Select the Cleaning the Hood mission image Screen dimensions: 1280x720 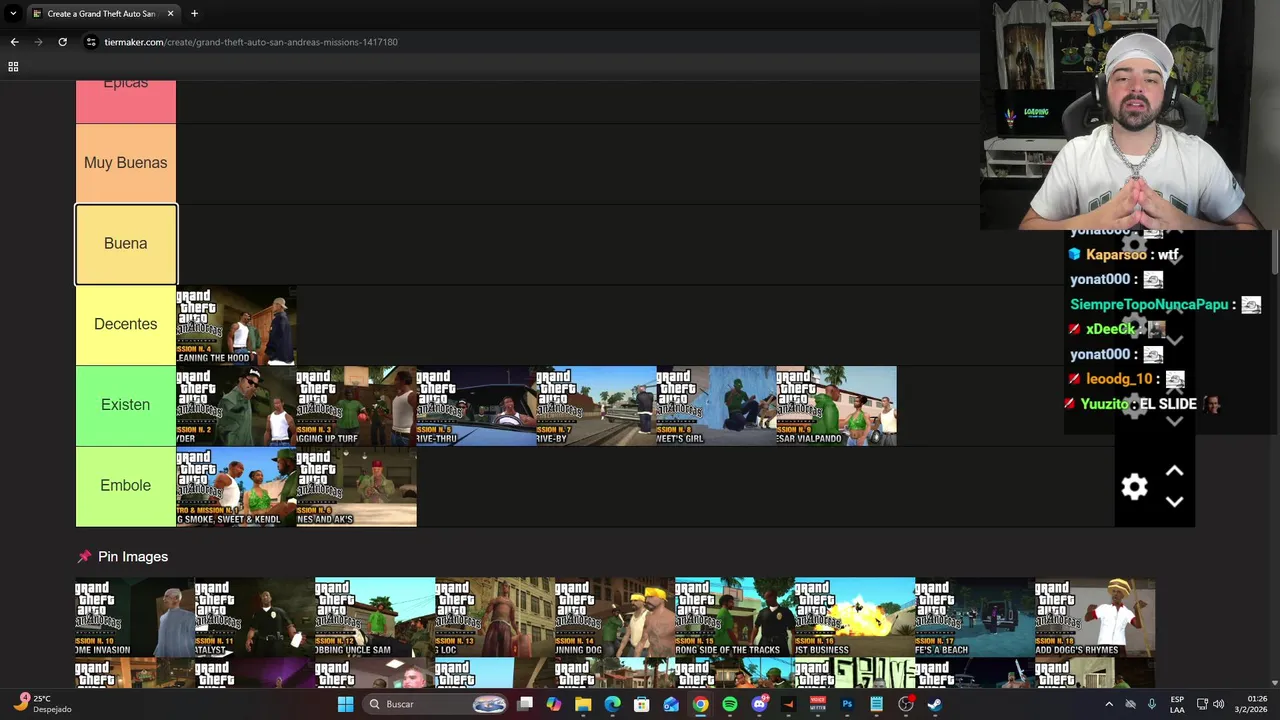coord(236,325)
